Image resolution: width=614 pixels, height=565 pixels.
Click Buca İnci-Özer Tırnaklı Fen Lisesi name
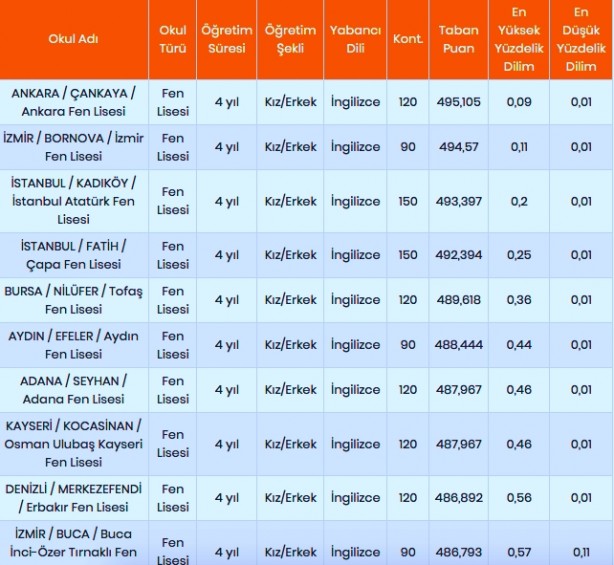(74, 543)
